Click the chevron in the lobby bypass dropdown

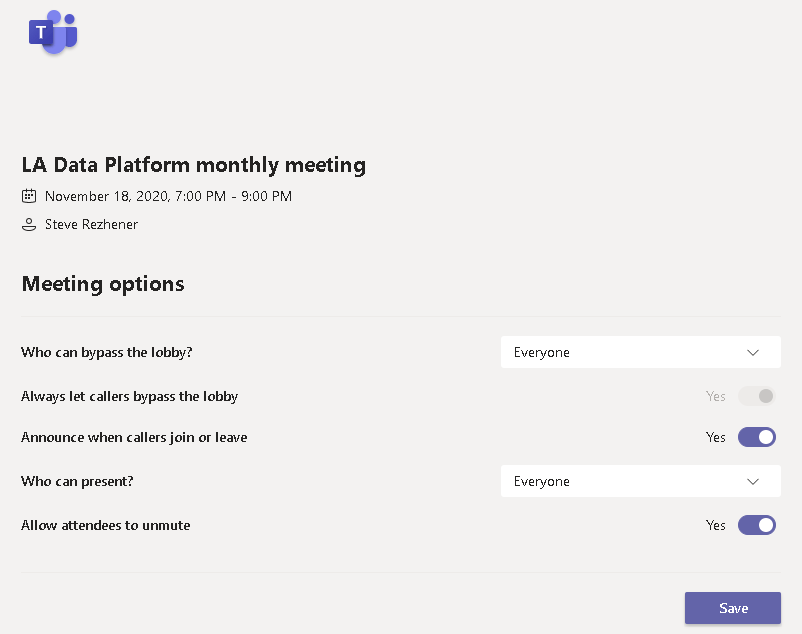tap(753, 352)
